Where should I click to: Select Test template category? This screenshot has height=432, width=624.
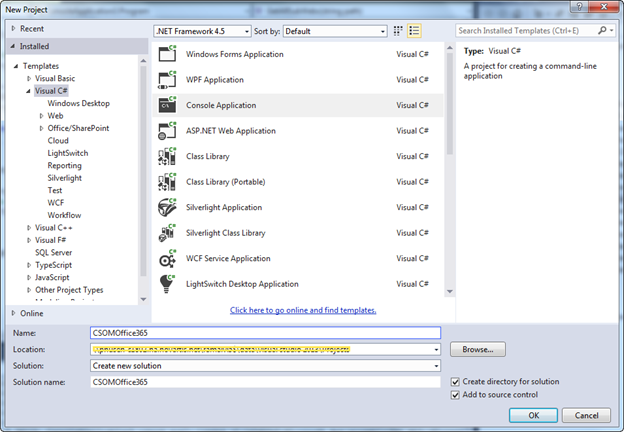(55, 190)
